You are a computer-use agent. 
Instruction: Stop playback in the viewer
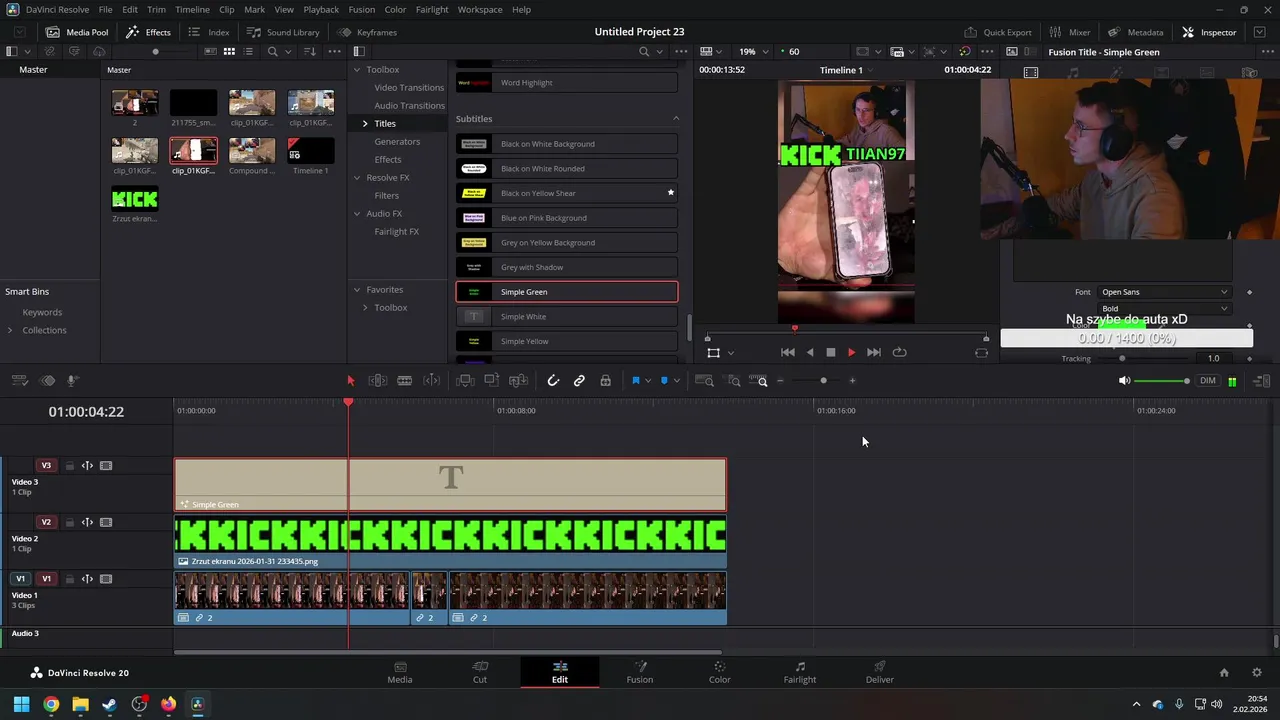(x=830, y=352)
